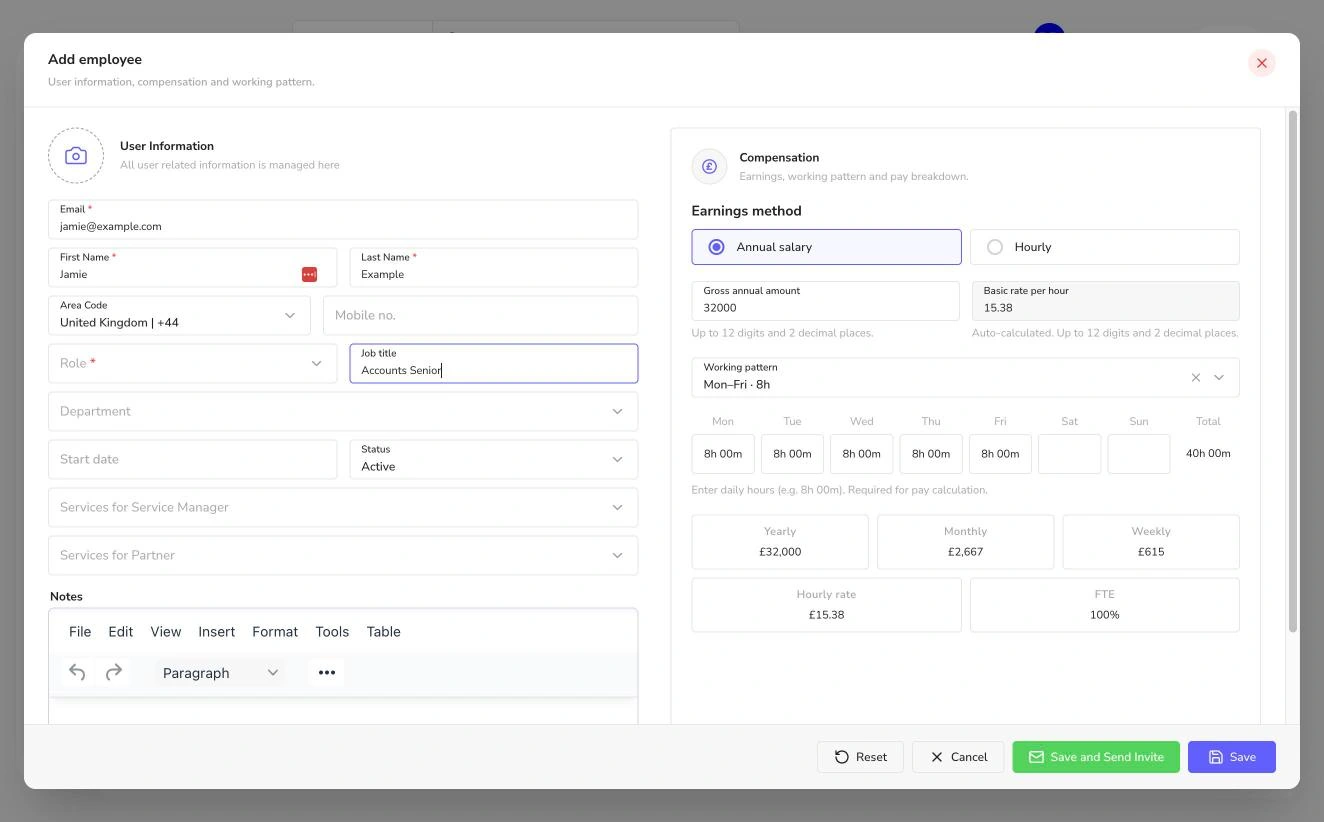Select the Hourly earnings method

pyautogui.click(x=1105, y=247)
